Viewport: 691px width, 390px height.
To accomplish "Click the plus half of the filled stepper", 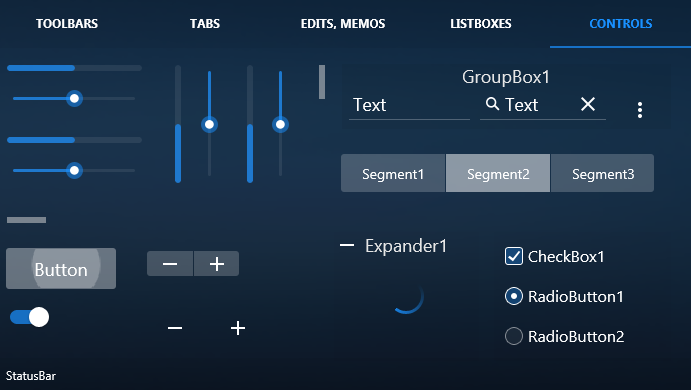I will [217, 264].
